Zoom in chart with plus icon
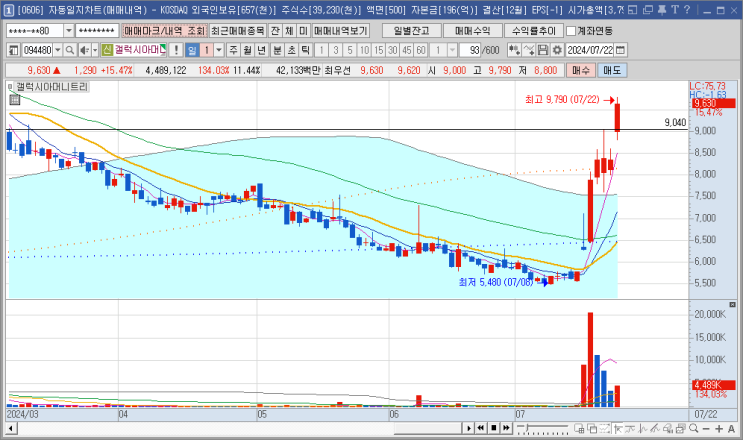743x440 pixels. click(719, 429)
